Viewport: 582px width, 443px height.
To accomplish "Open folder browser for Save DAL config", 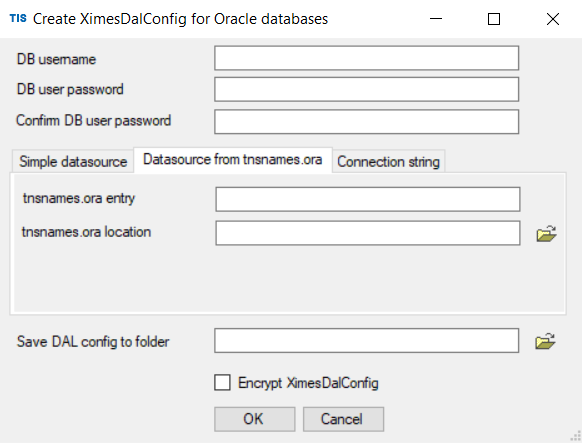I will point(545,341).
